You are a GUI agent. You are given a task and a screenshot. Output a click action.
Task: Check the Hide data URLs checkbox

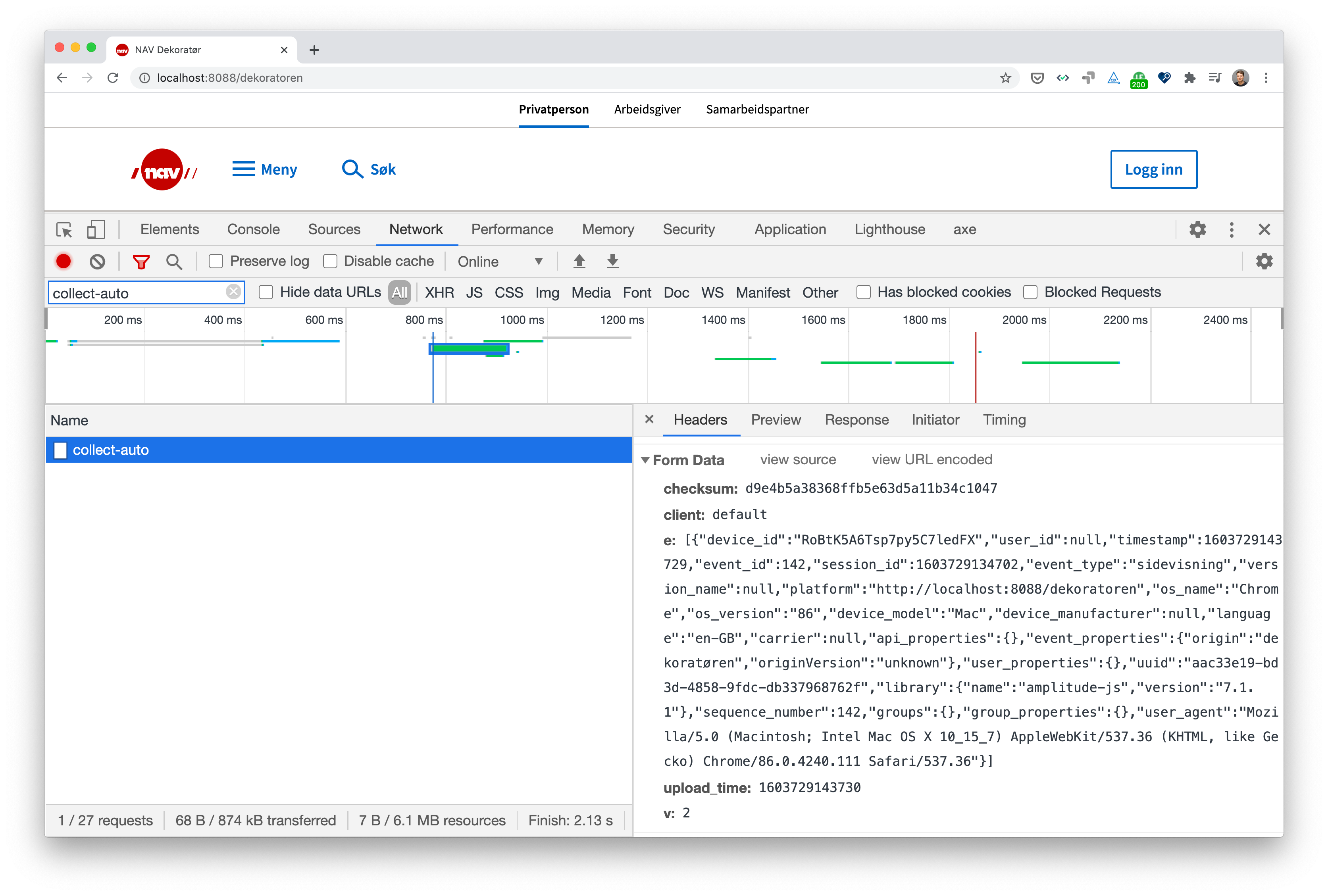coord(266,292)
